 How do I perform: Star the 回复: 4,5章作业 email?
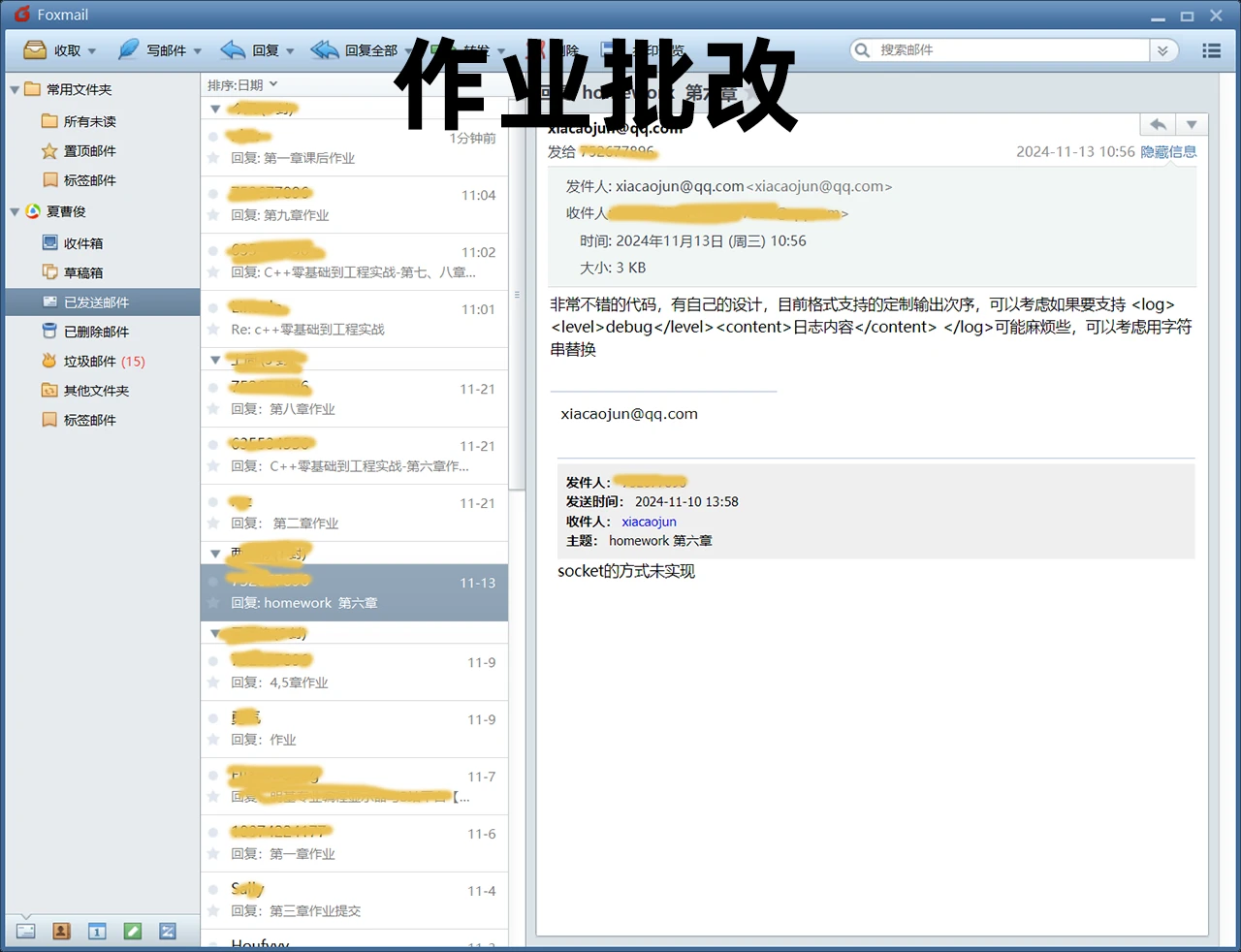[213, 682]
